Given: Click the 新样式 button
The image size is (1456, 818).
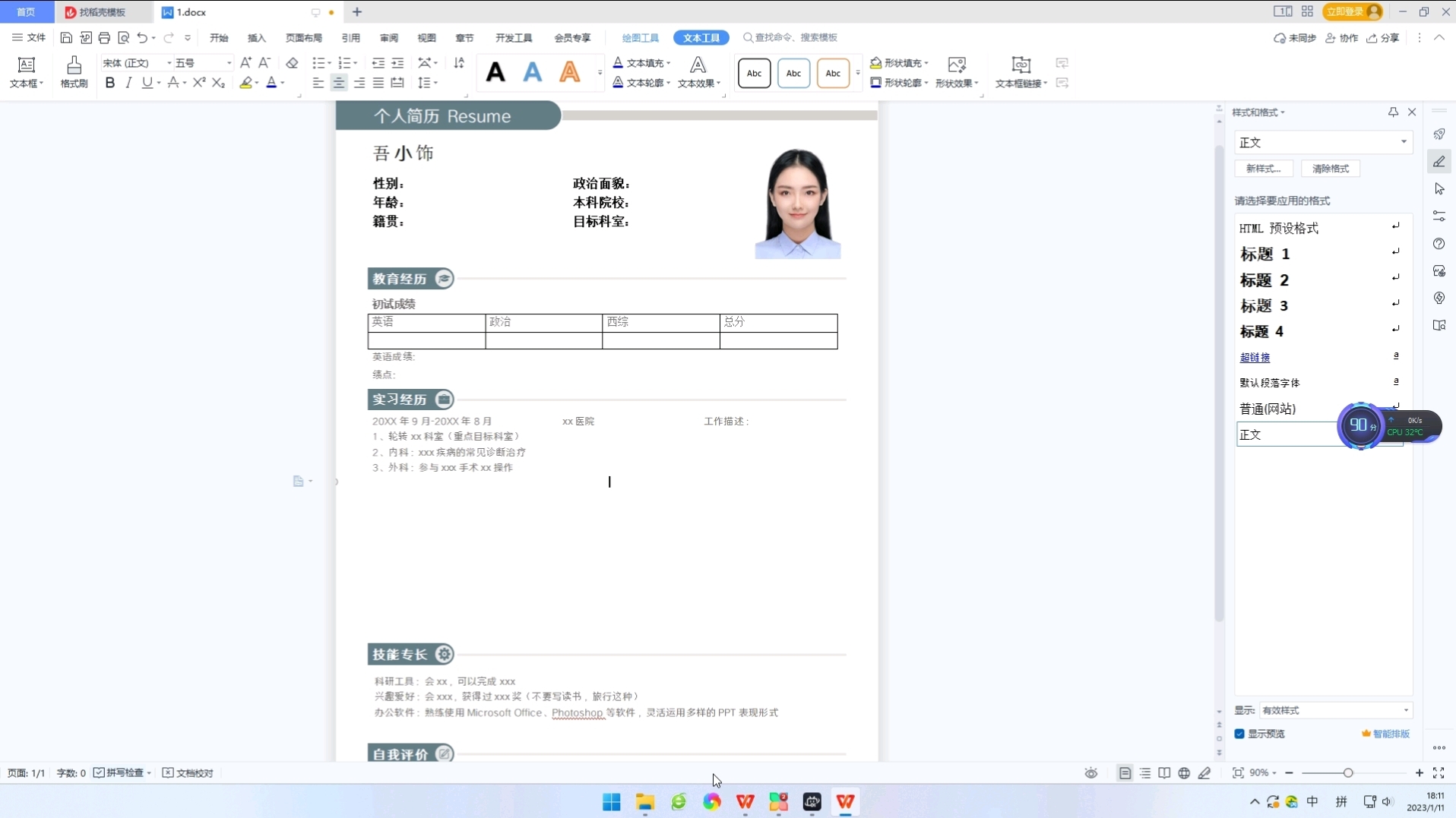Looking at the screenshot, I should 1263,169.
